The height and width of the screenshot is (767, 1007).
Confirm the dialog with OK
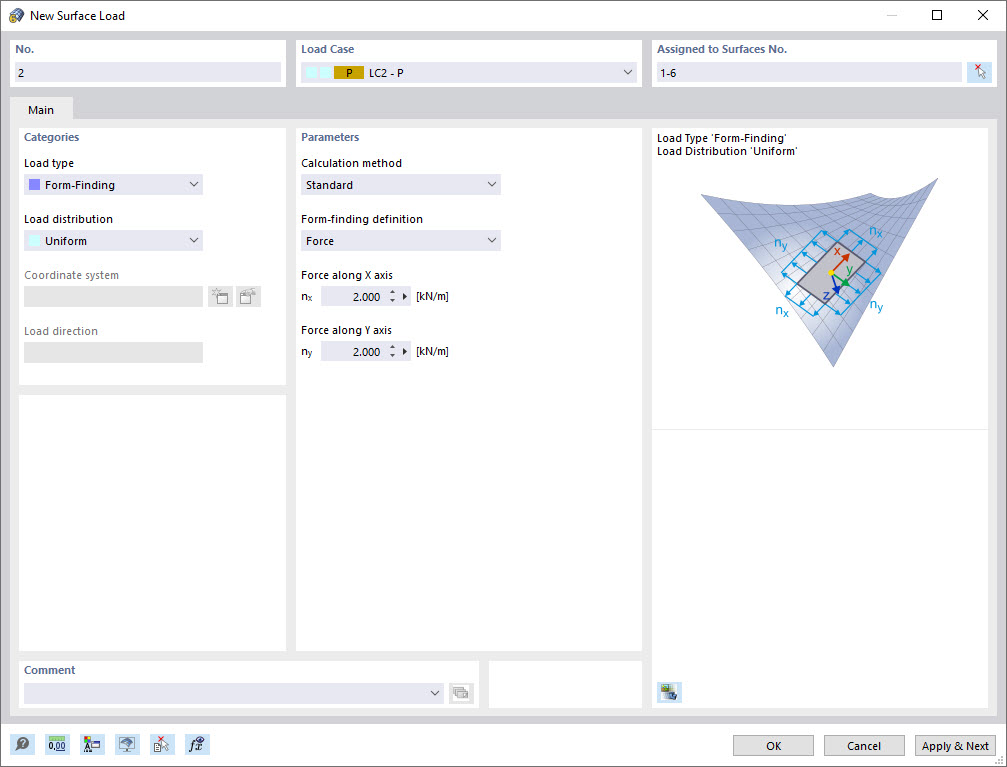tap(772, 745)
